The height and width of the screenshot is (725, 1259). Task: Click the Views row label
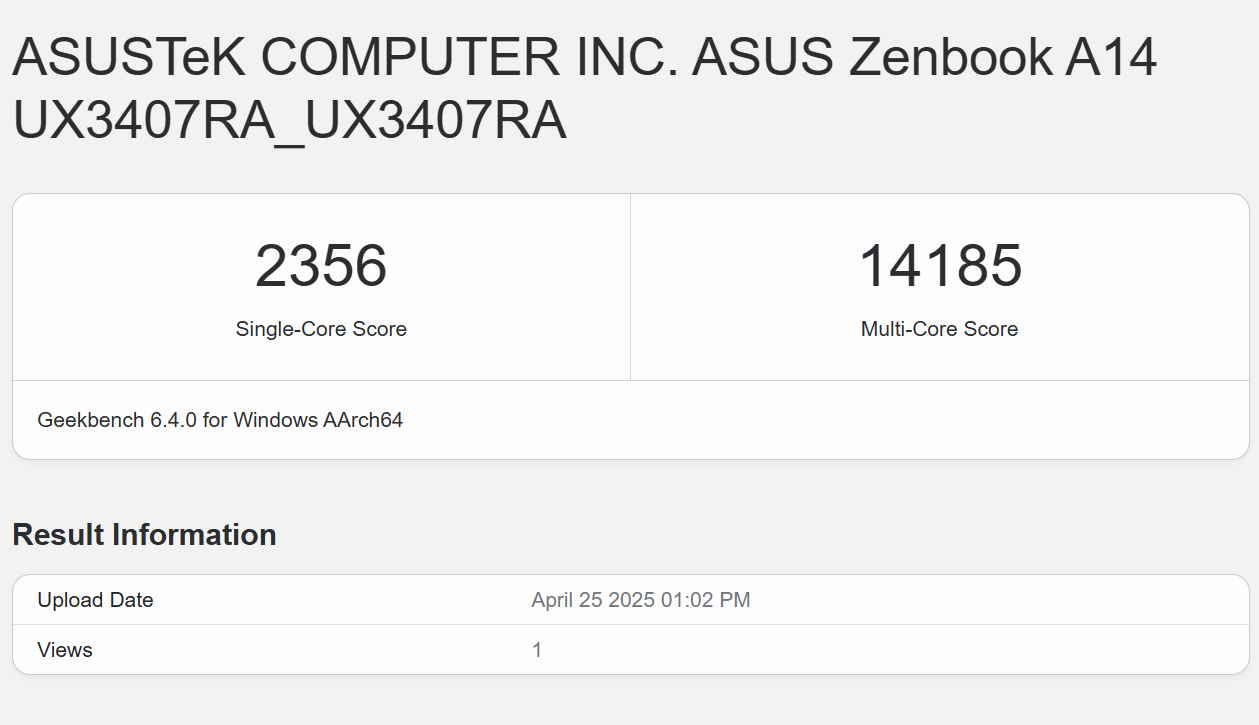(x=65, y=650)
